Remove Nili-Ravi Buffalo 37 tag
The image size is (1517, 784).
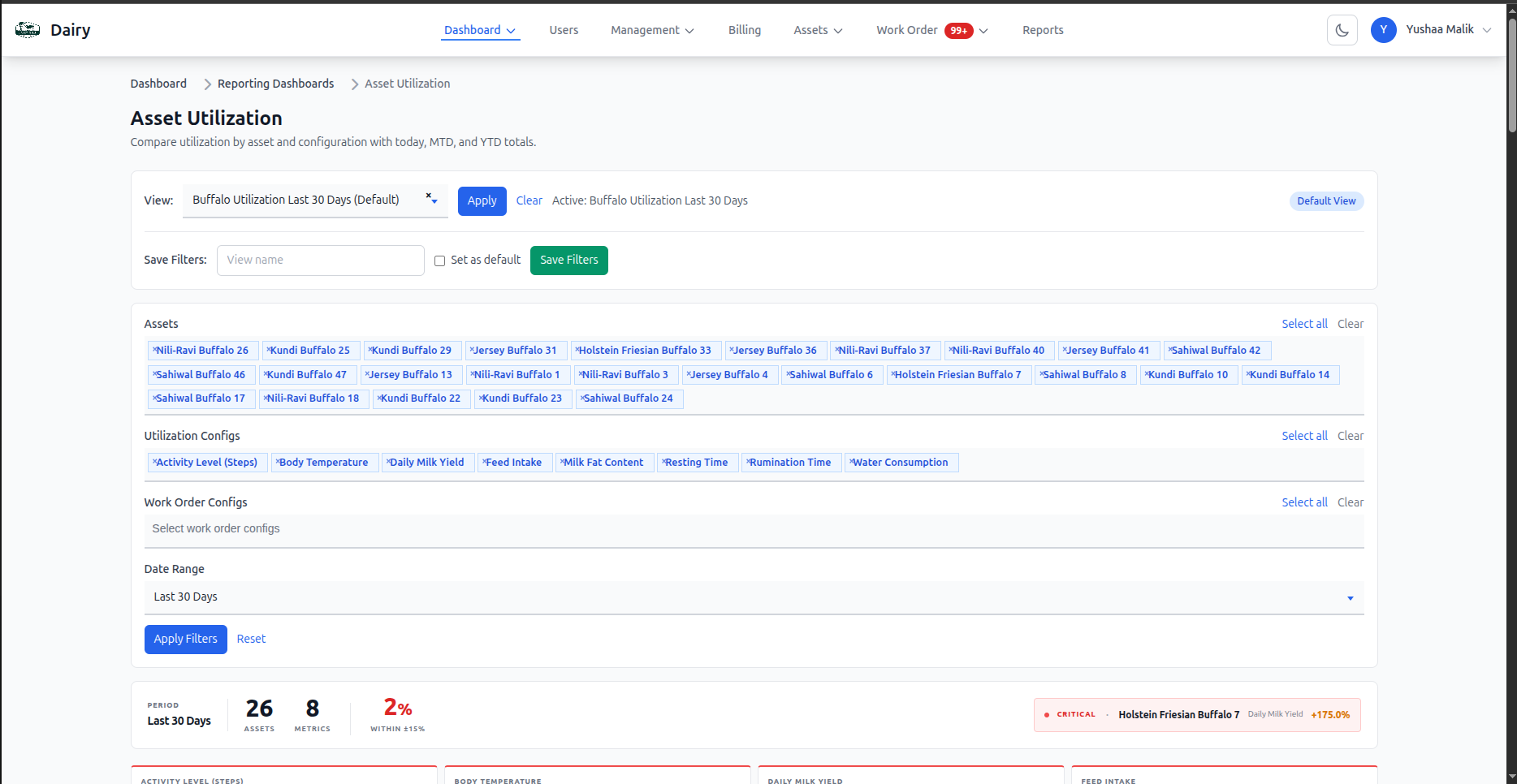tap(836, 350)
